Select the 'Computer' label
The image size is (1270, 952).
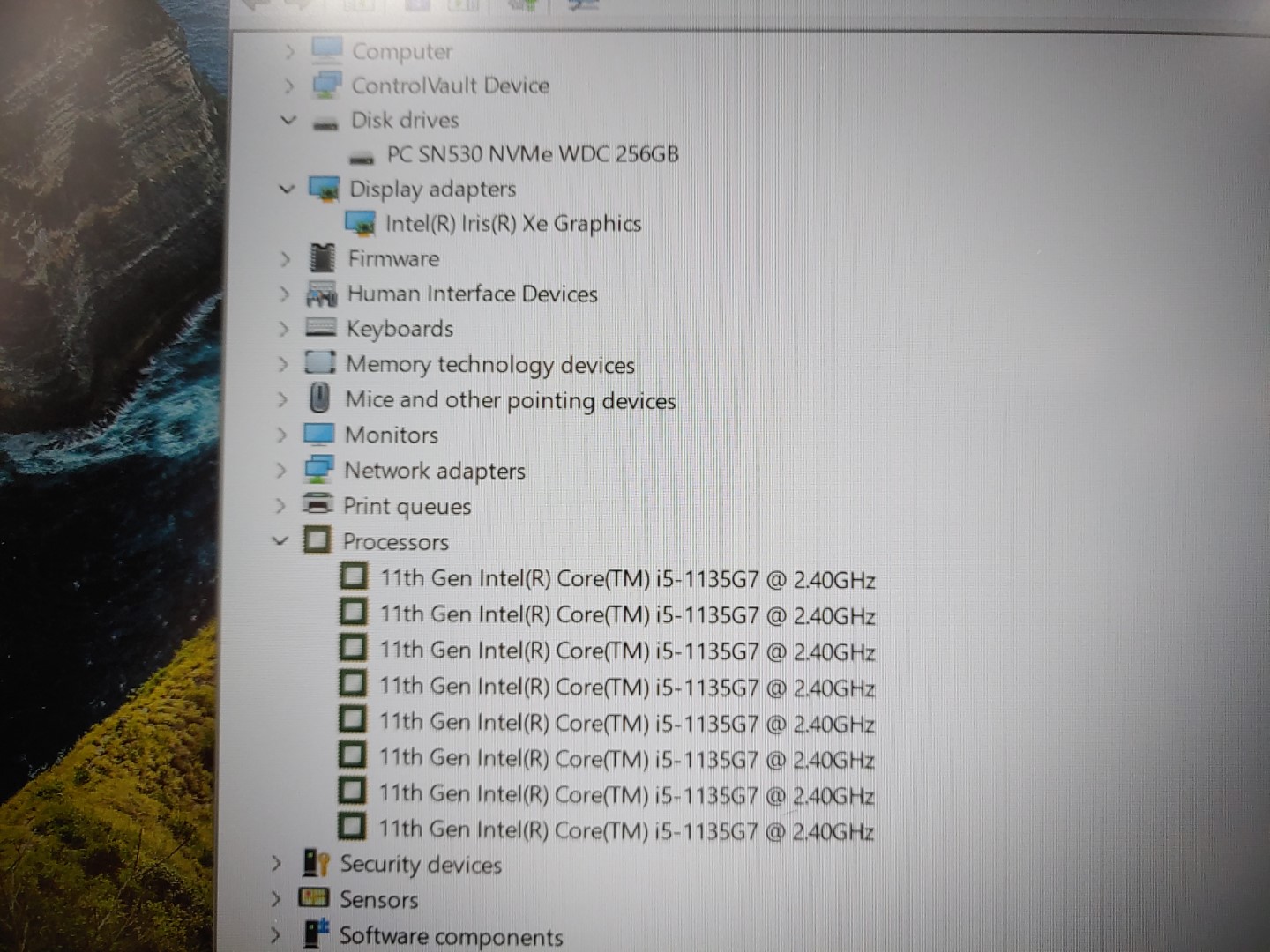tap(402, 52)
